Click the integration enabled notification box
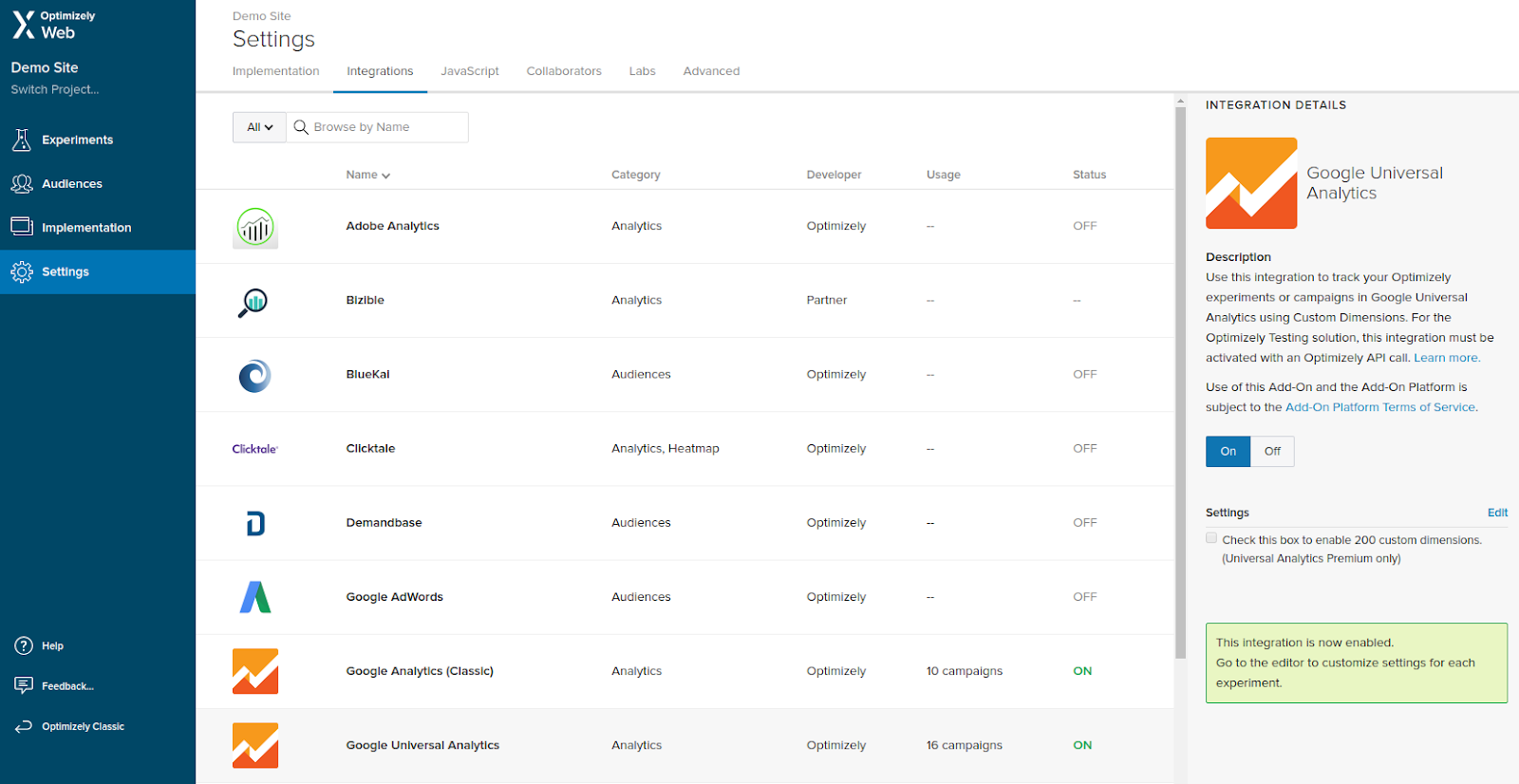The height and width of the screenshot is (784, 1519). [1357, 663]
